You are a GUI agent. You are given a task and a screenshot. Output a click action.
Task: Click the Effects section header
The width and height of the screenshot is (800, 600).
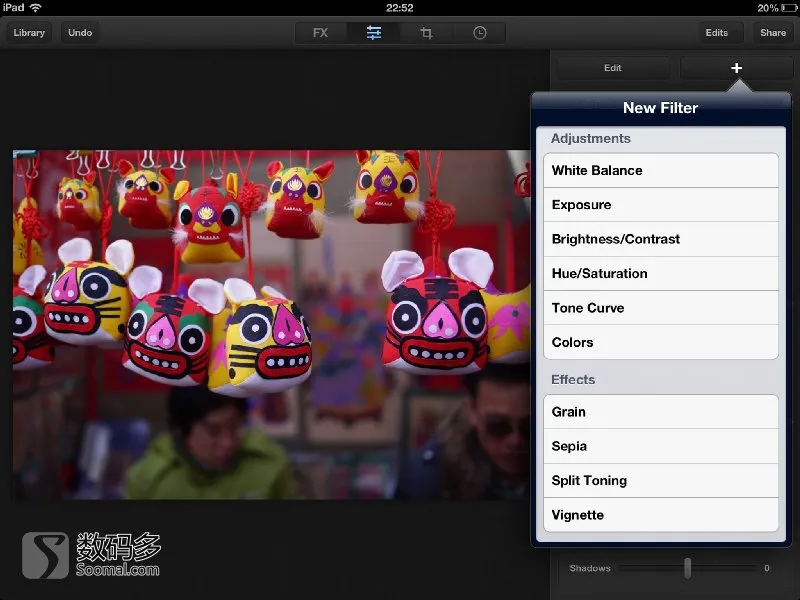[573, 380]
